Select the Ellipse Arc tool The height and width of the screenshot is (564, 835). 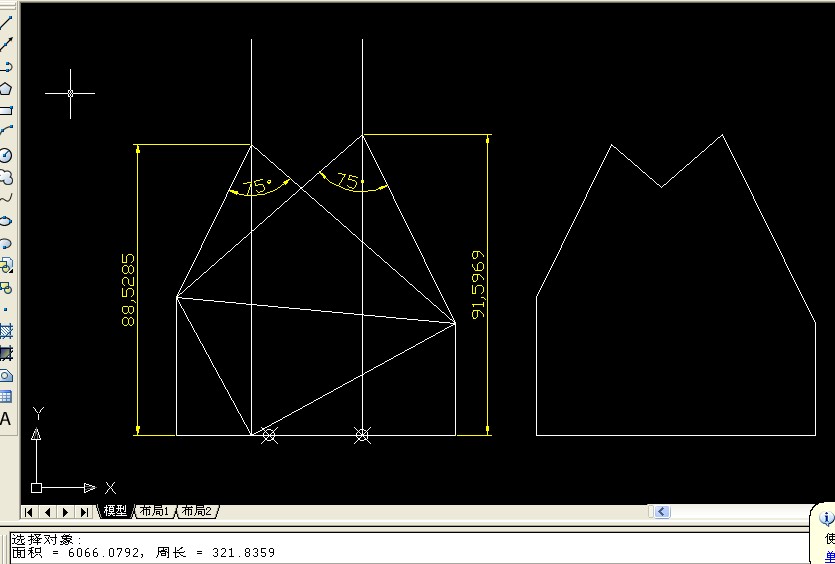pos(6,243)
